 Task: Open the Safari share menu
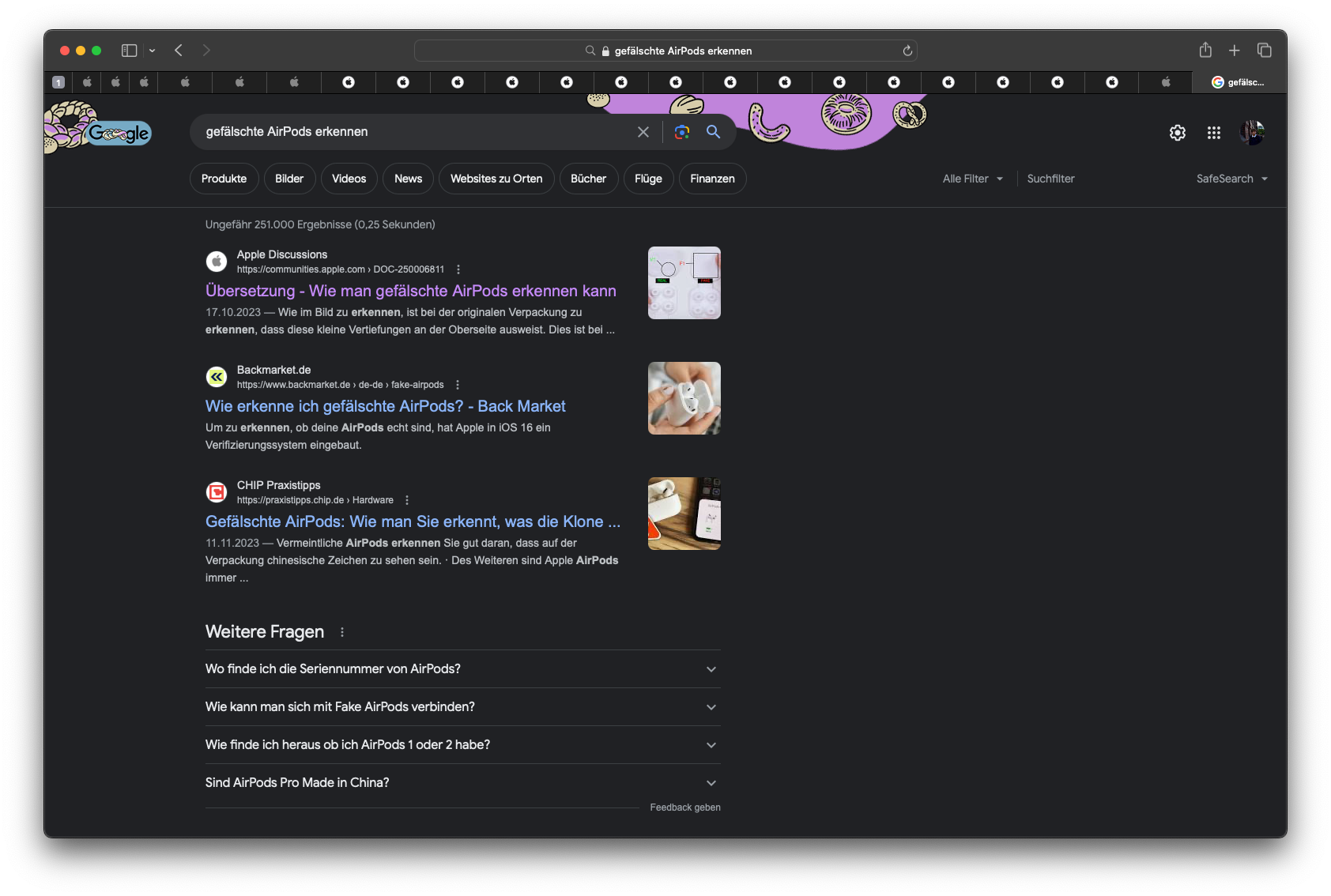point(1205,50)
